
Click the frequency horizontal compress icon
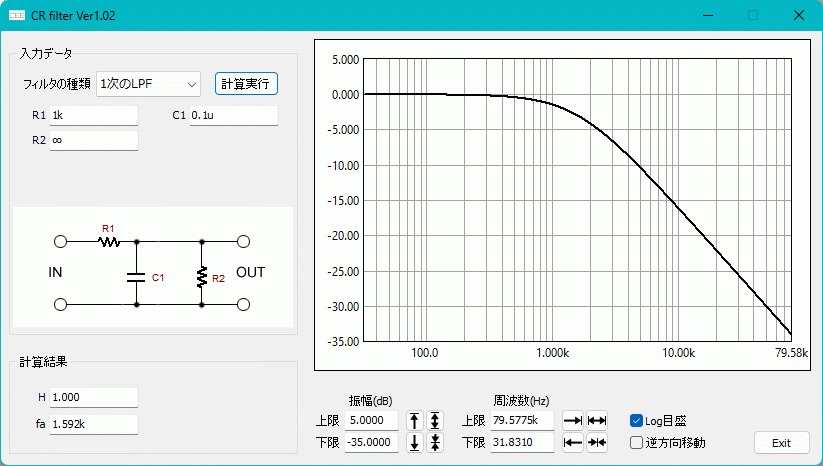597,443
